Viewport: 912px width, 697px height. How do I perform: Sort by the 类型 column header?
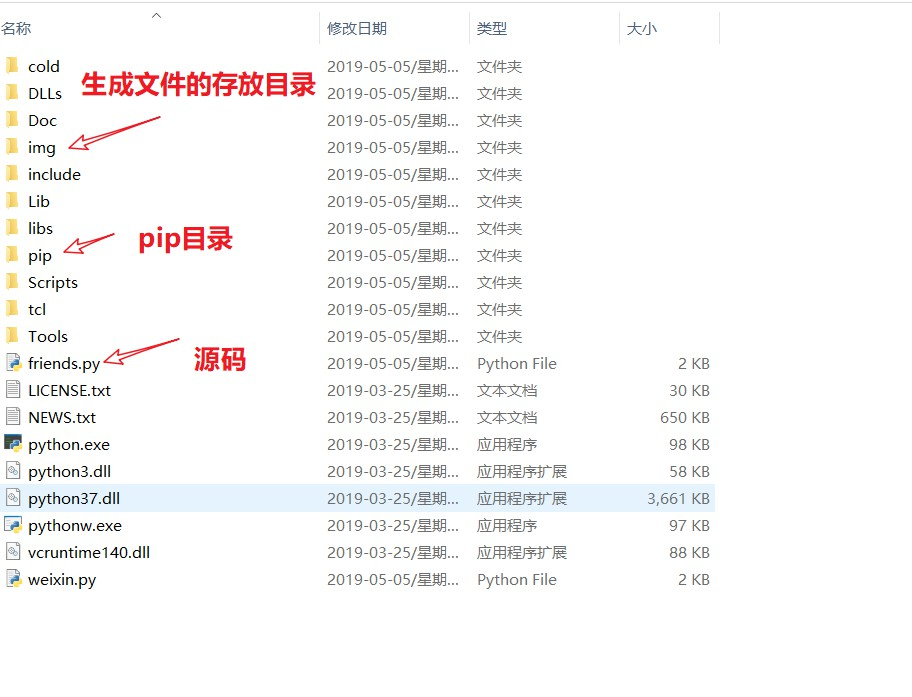(491, 29)
